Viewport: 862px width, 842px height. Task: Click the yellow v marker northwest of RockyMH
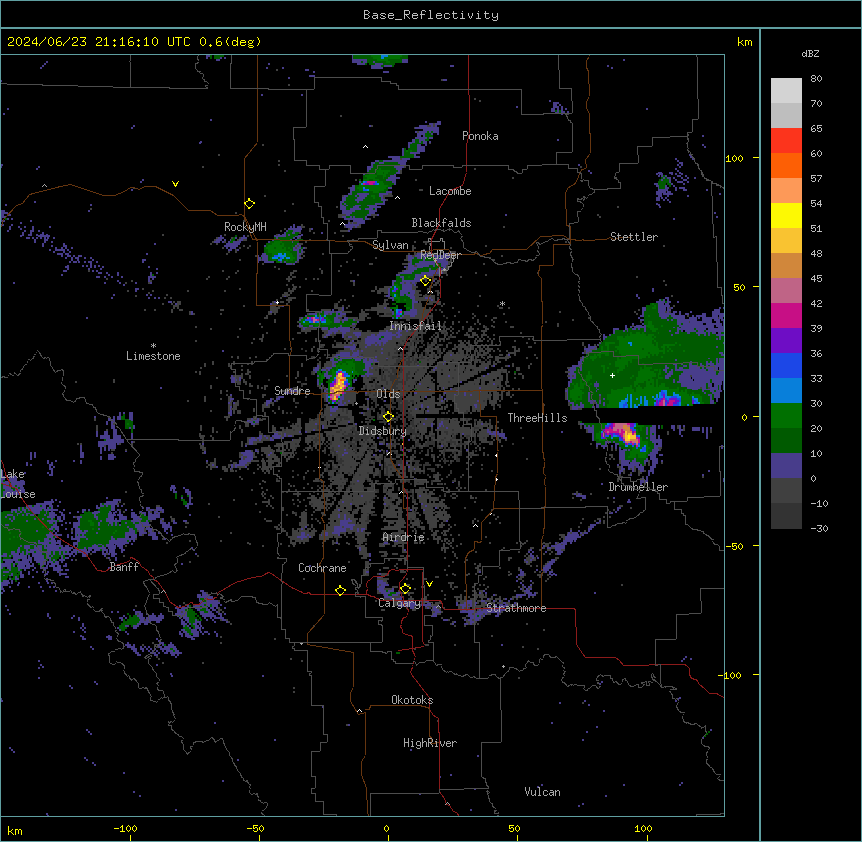[175, 184]
